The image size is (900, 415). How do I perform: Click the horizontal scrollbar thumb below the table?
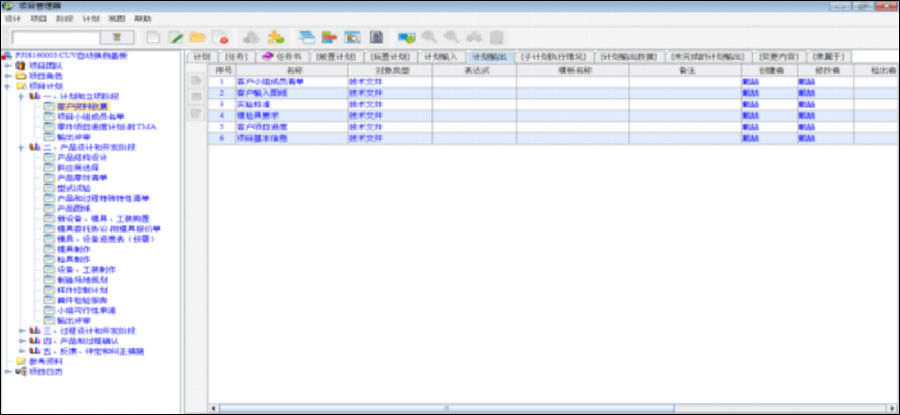447,408
